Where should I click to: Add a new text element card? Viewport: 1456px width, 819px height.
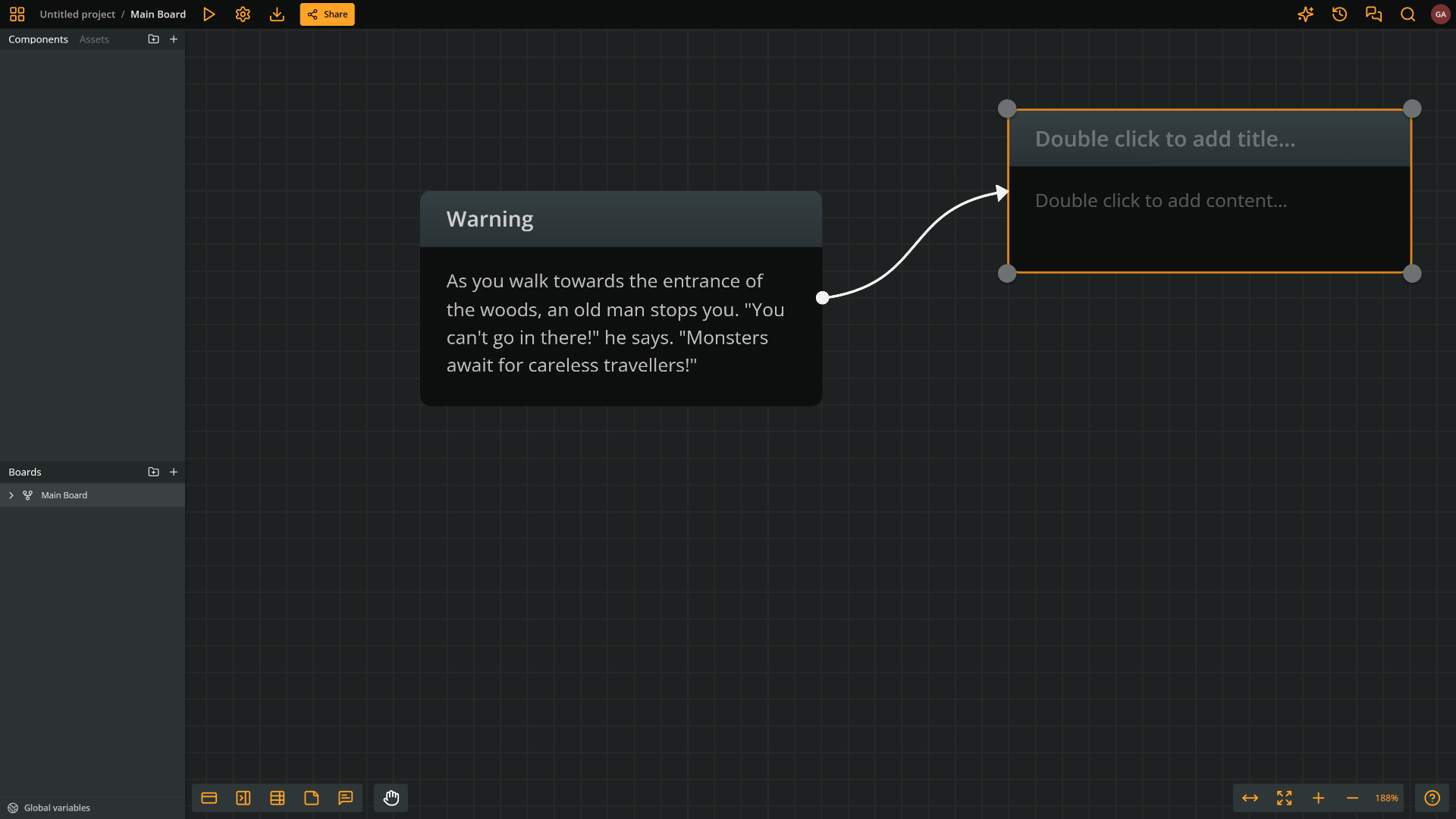209,798
